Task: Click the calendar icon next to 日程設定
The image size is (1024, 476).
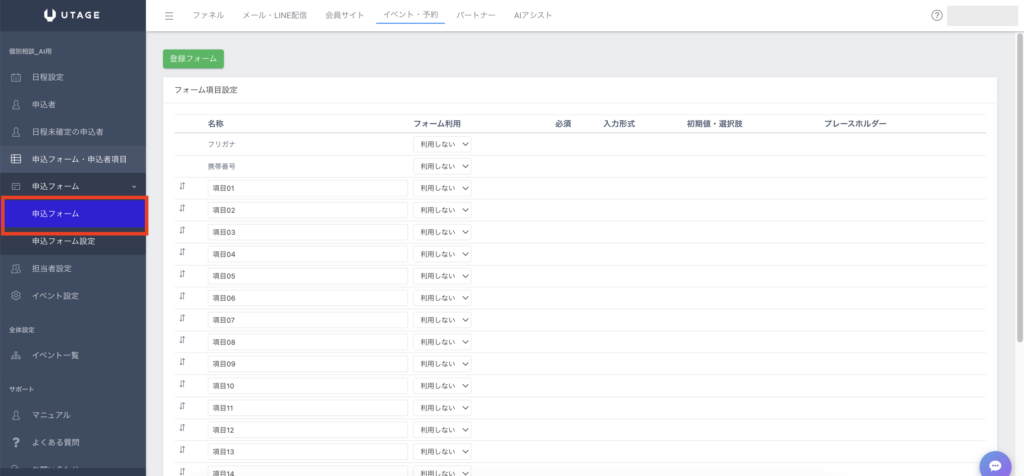Action: [15, 77]
